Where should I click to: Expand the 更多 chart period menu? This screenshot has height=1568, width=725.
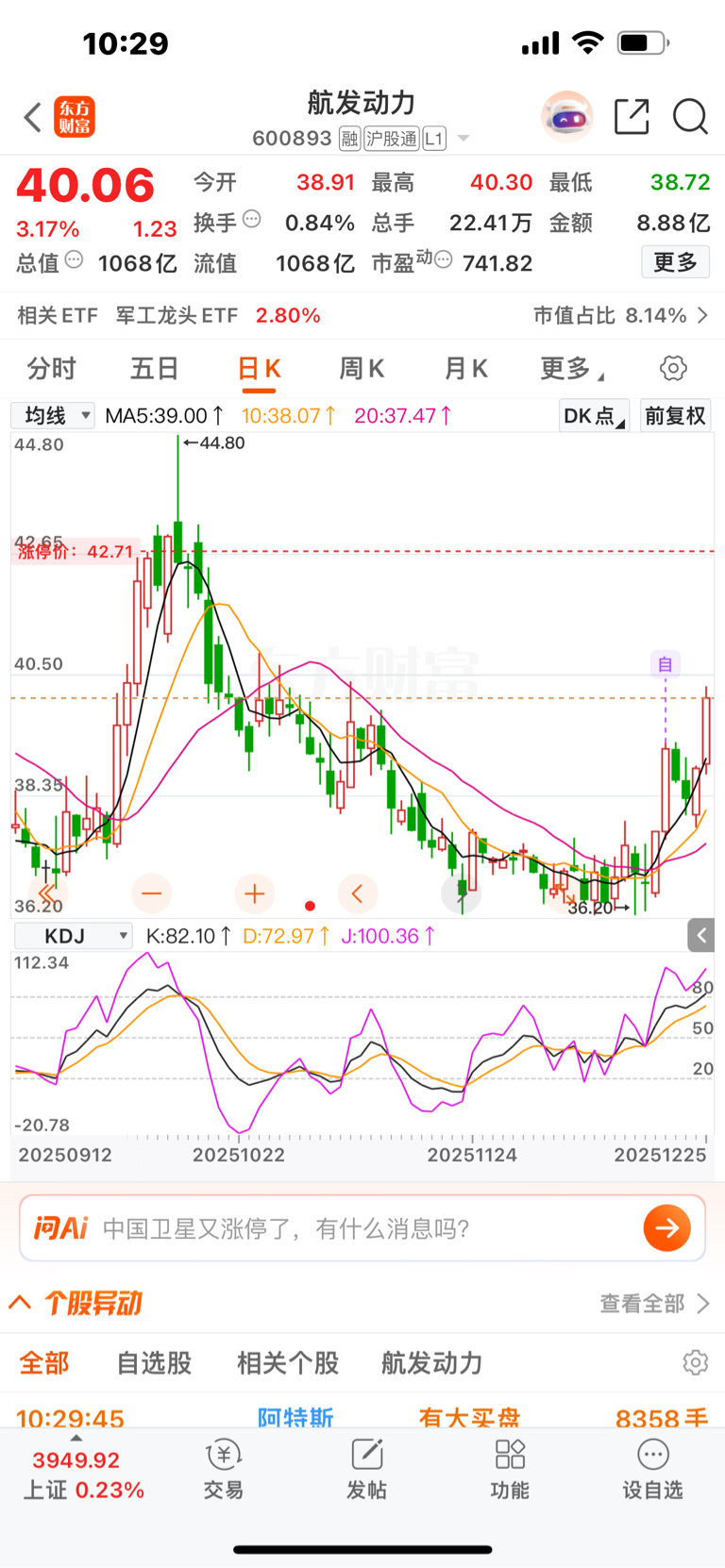coord(572,368)
